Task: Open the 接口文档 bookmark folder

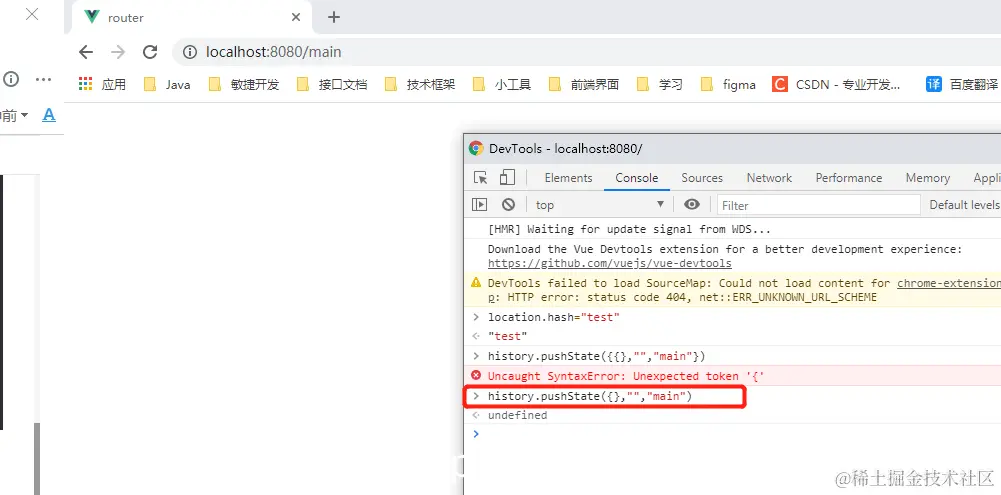Action: coord(332,84)
